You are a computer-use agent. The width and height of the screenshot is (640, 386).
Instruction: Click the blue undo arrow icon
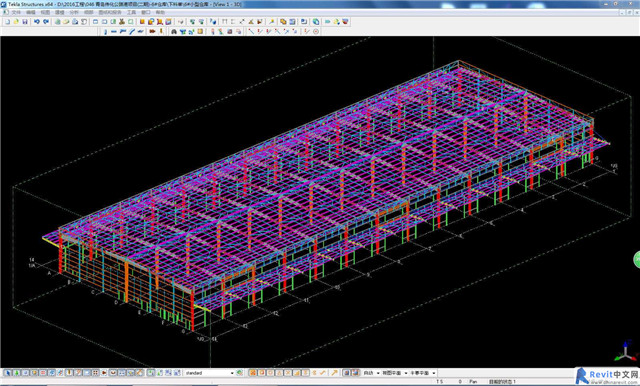(x=37, y=22)
